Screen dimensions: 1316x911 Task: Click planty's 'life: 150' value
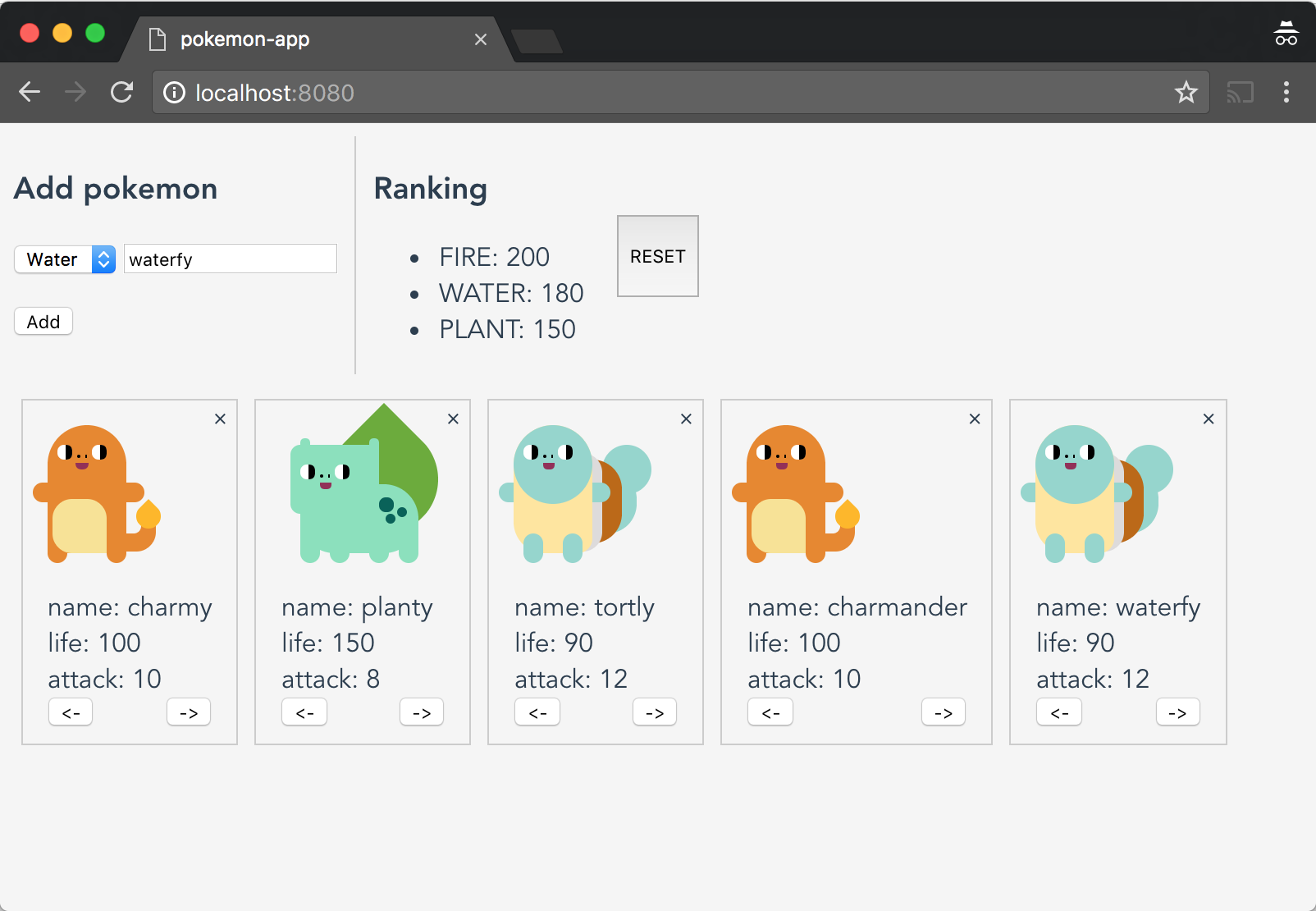[x=328, y=643]
